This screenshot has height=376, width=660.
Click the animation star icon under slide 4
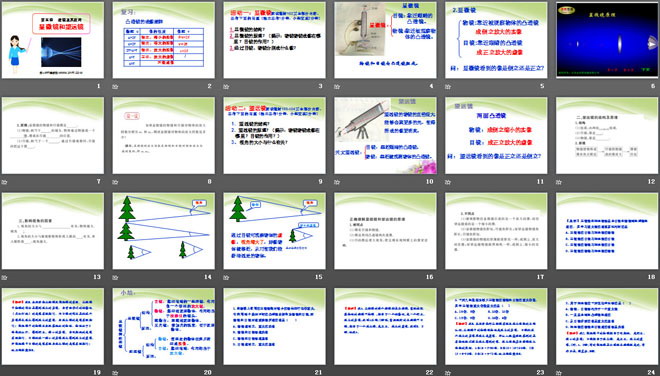[x=337, y=87]
